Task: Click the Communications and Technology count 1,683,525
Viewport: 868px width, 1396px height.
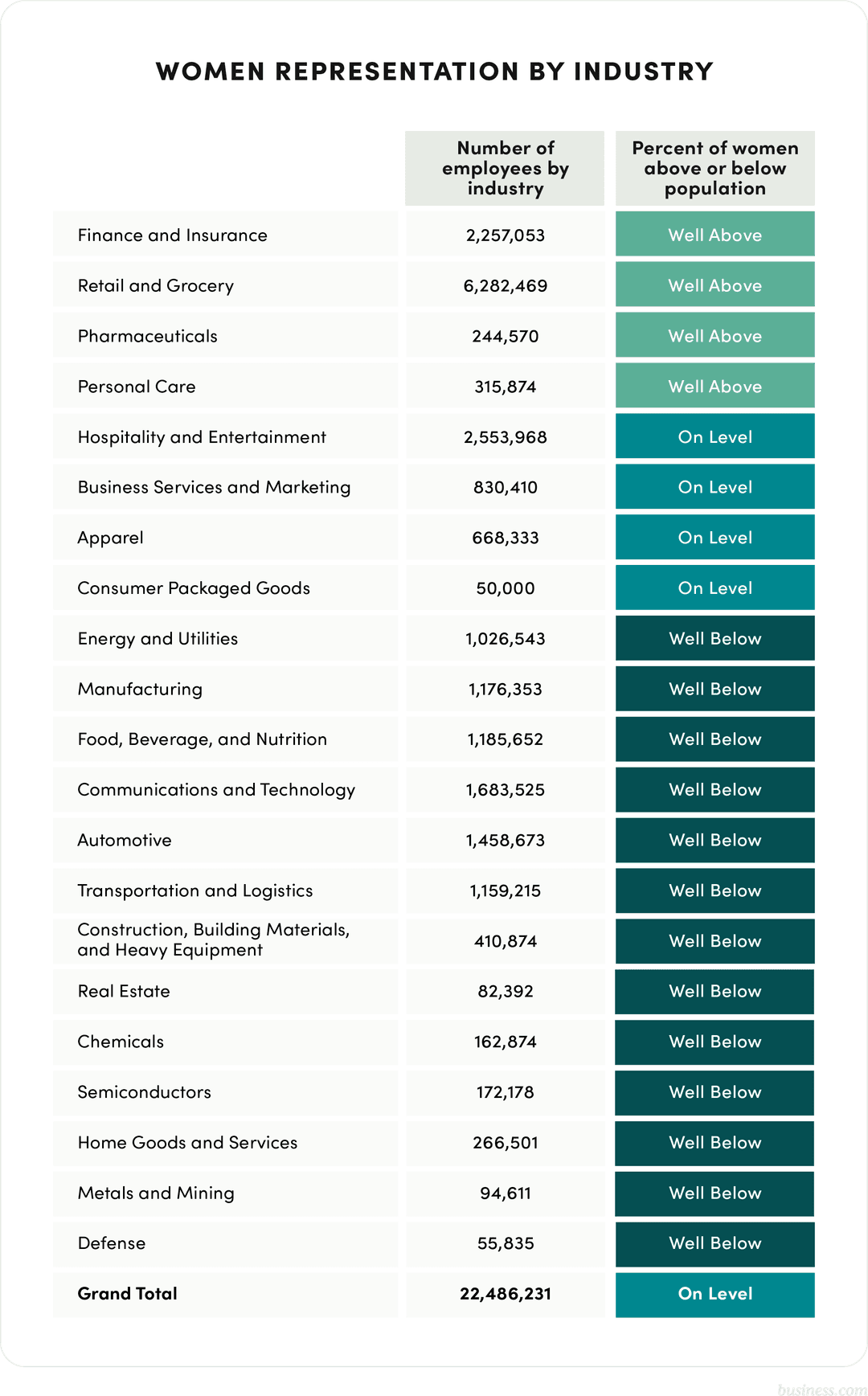Action: [x=505, y=790]
